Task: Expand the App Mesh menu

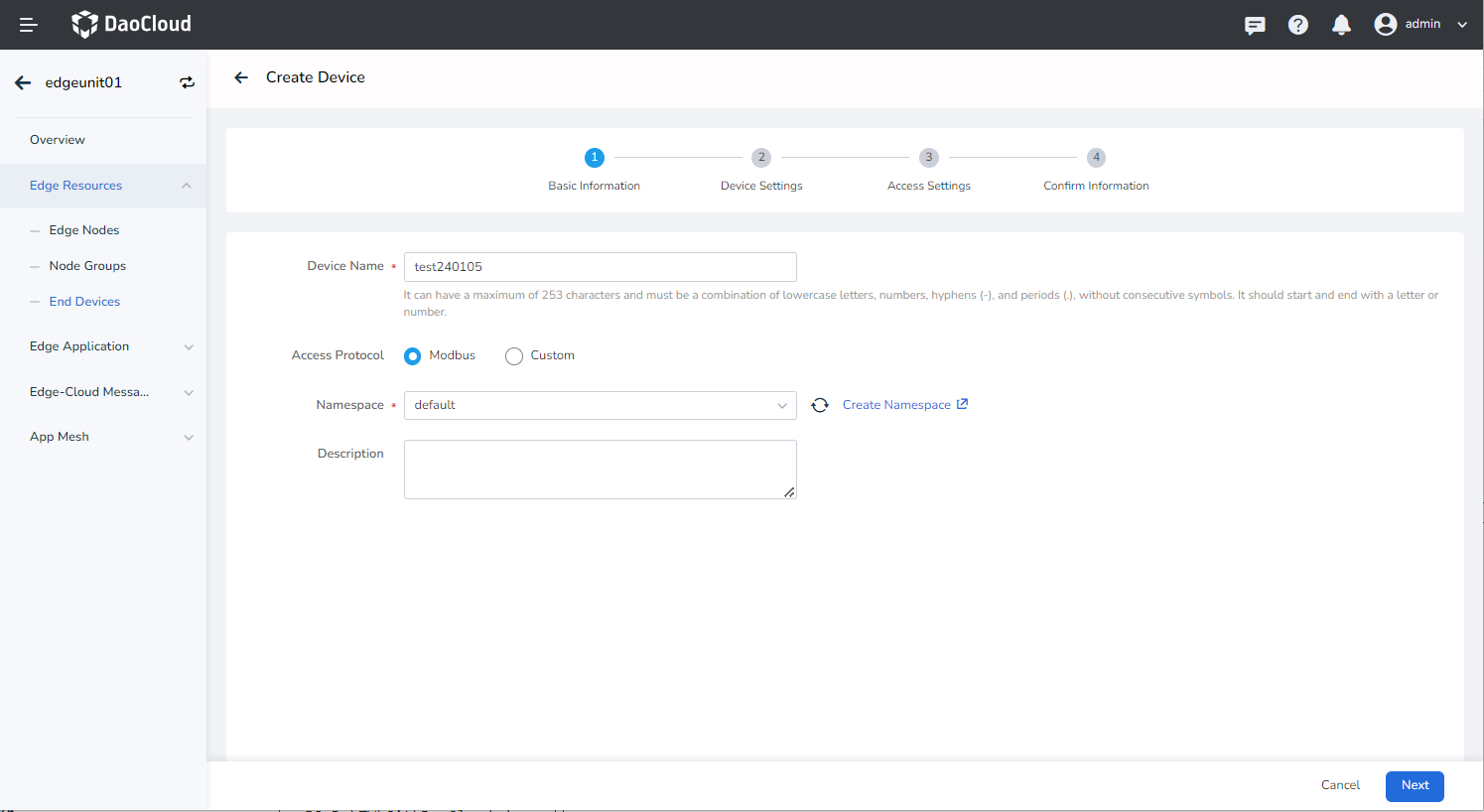Action: 103,437
